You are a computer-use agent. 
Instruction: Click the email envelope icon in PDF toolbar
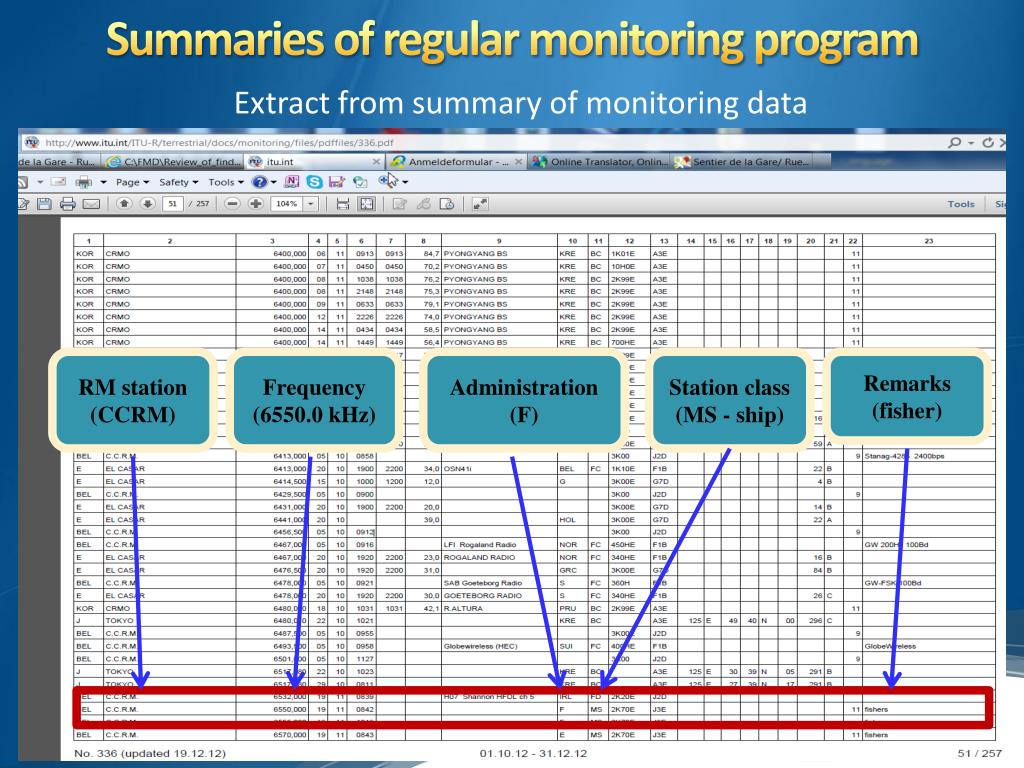pos(91,204)
